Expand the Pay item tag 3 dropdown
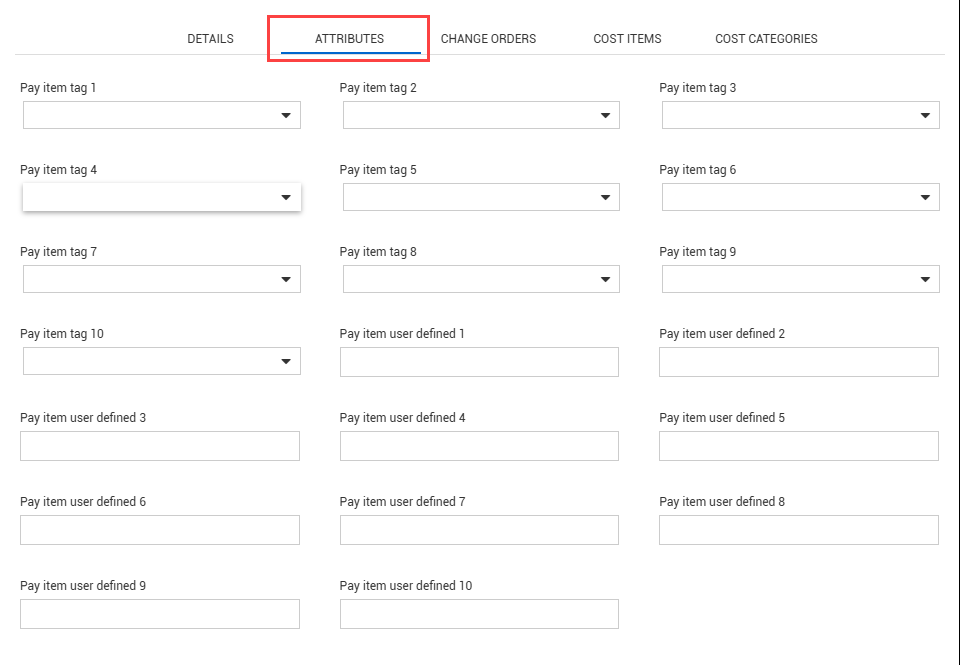960x665 pixels. pyautogui.click(x=801, y=115)
